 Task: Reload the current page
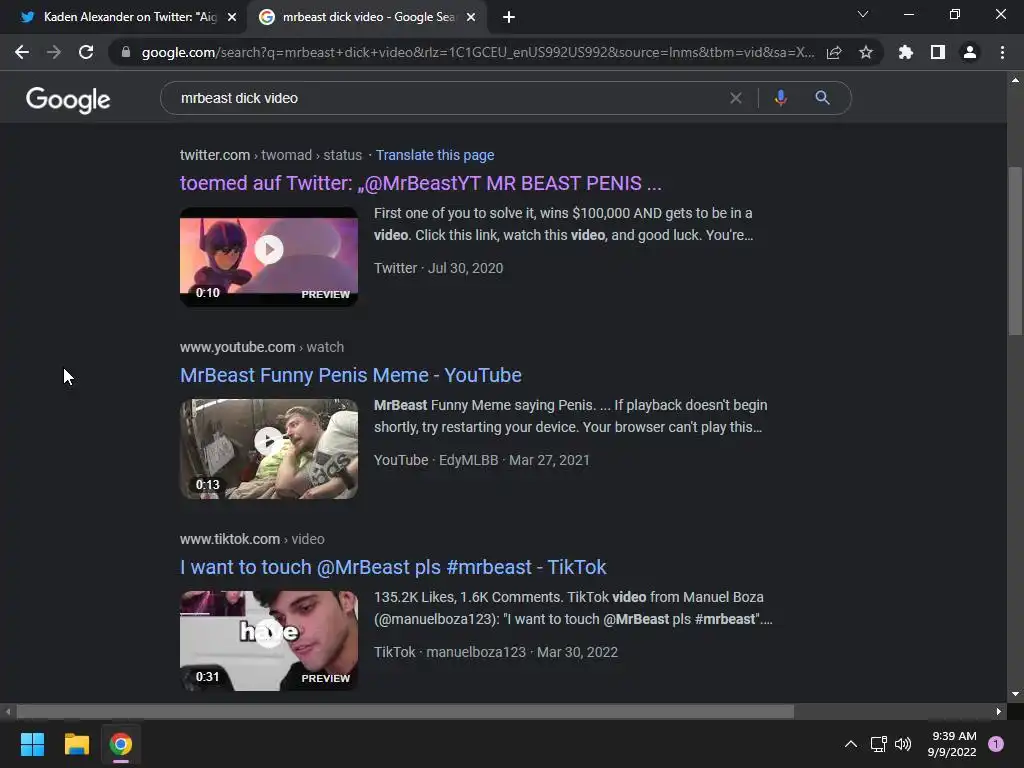86,52
